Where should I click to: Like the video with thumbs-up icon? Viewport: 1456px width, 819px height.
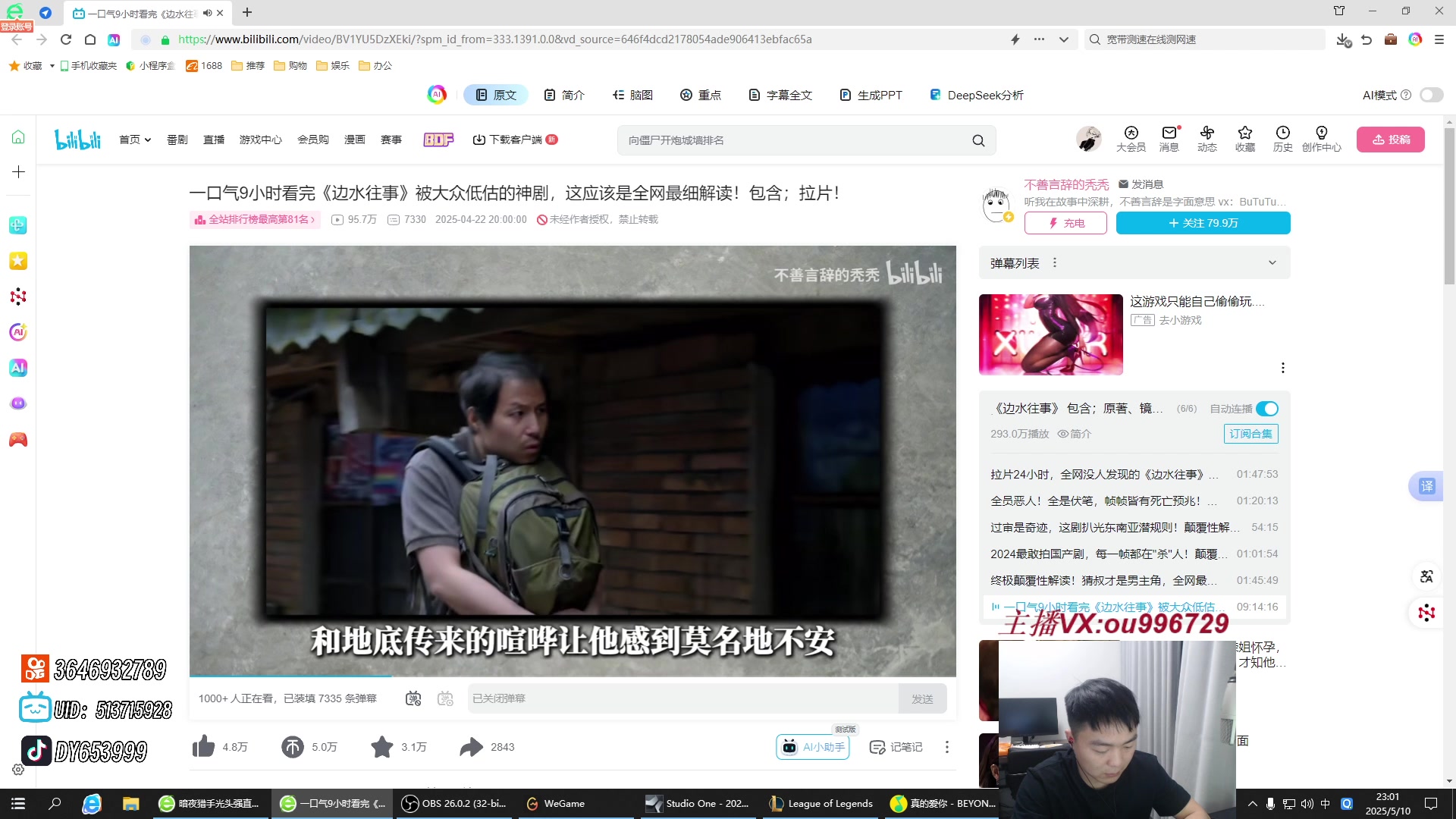[204, 747]
